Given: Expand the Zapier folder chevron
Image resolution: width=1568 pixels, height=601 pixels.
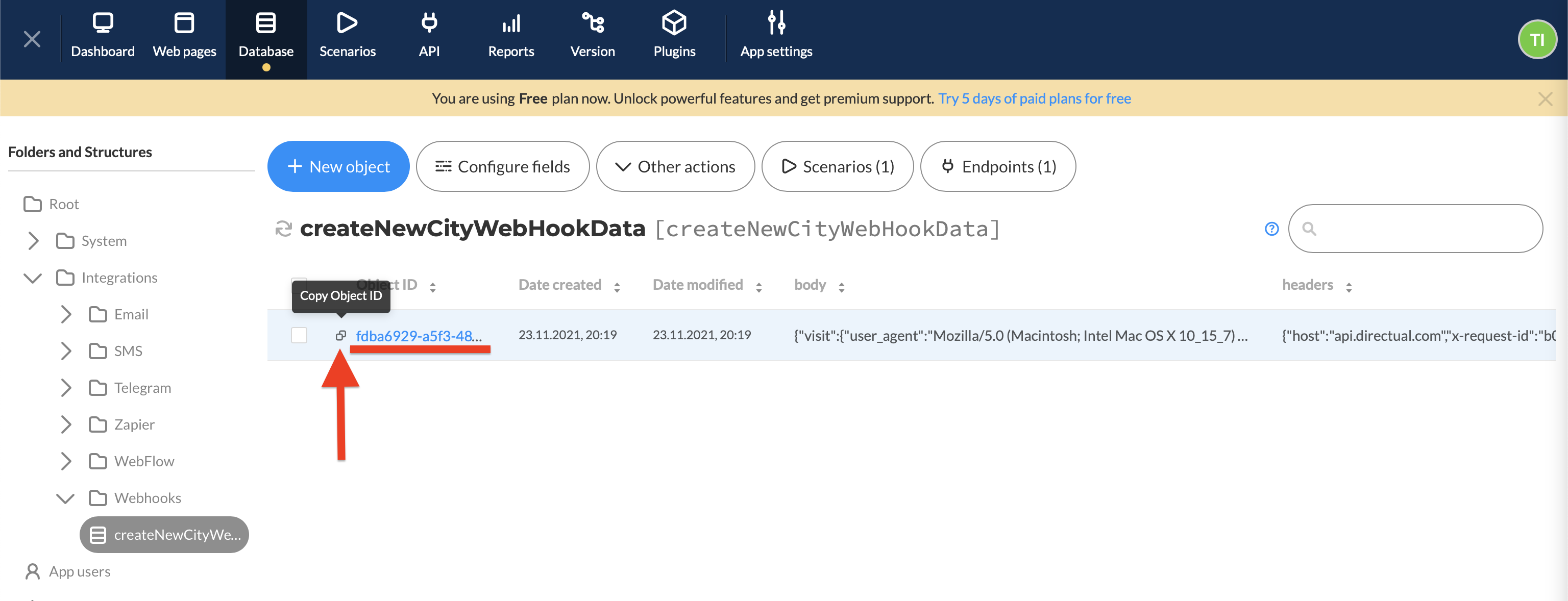Looking at the screenshot, I should click(x=66, y=424).
